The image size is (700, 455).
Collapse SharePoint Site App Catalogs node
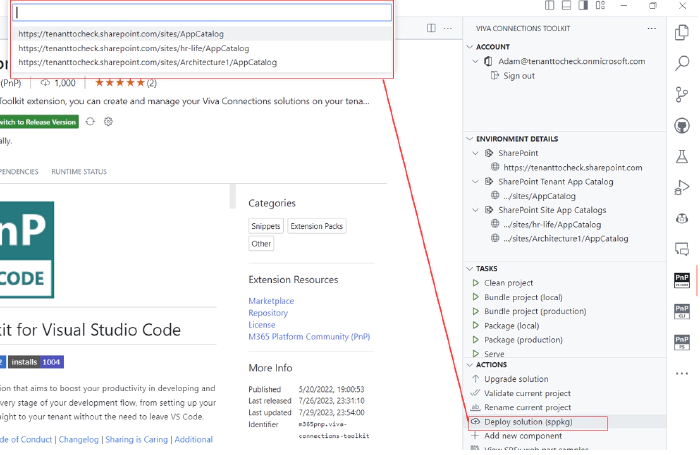pyautogui.click(x=475, y=209)
